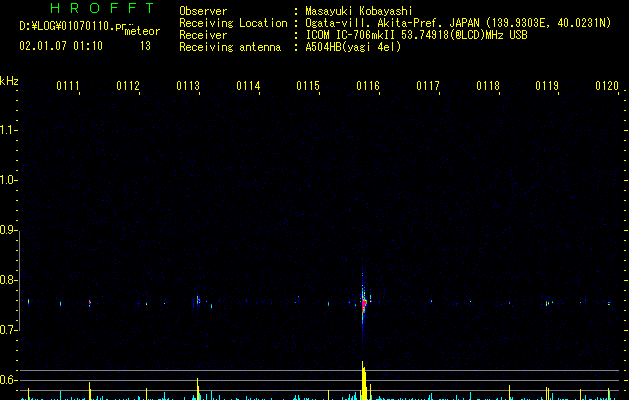629x400 pixels.
Task: Click observer name Masayuki Kobayashi
Action: pos(359,11)
